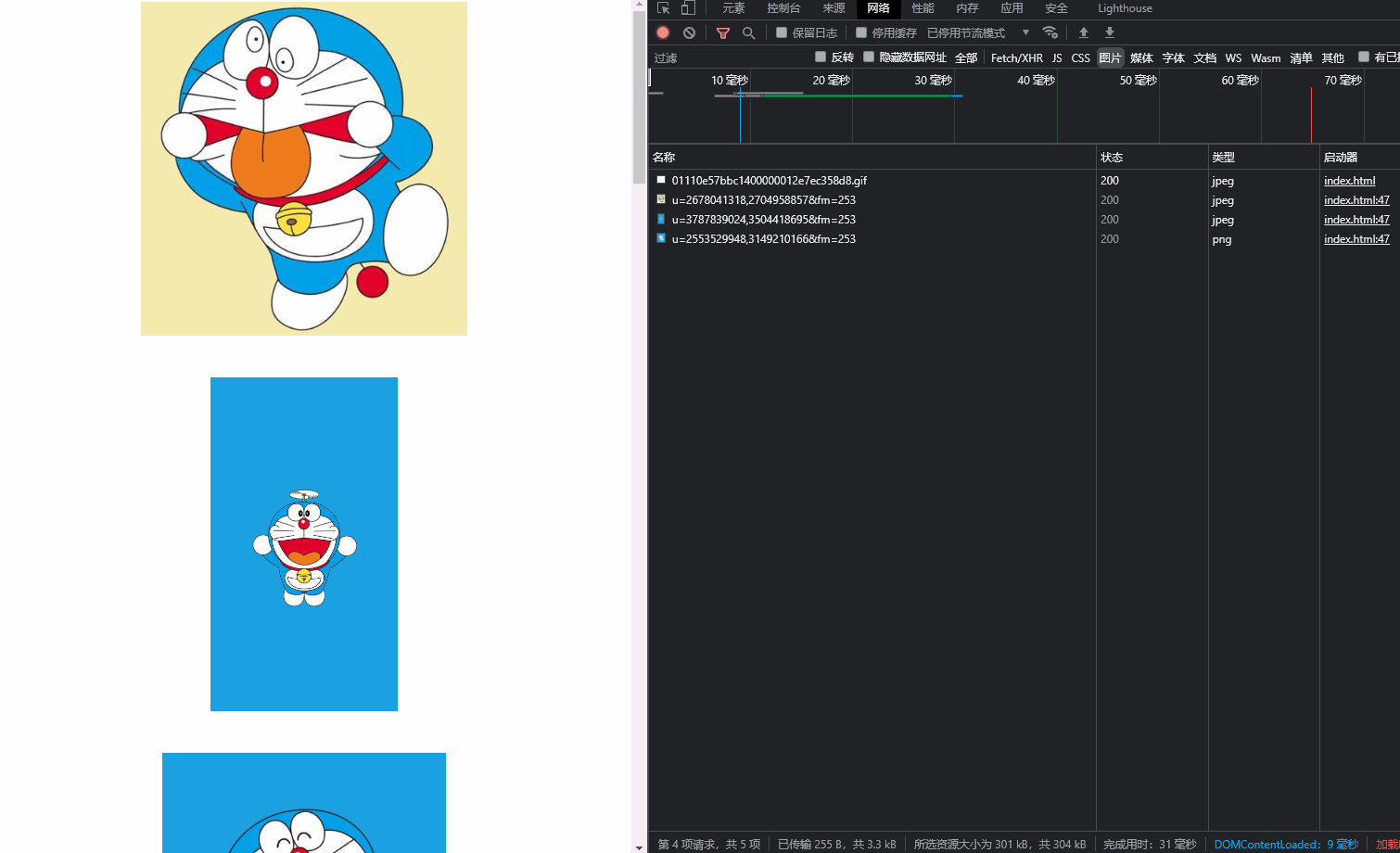
Task: Stop recording via the red record icon
Action: tap(662, 32)
